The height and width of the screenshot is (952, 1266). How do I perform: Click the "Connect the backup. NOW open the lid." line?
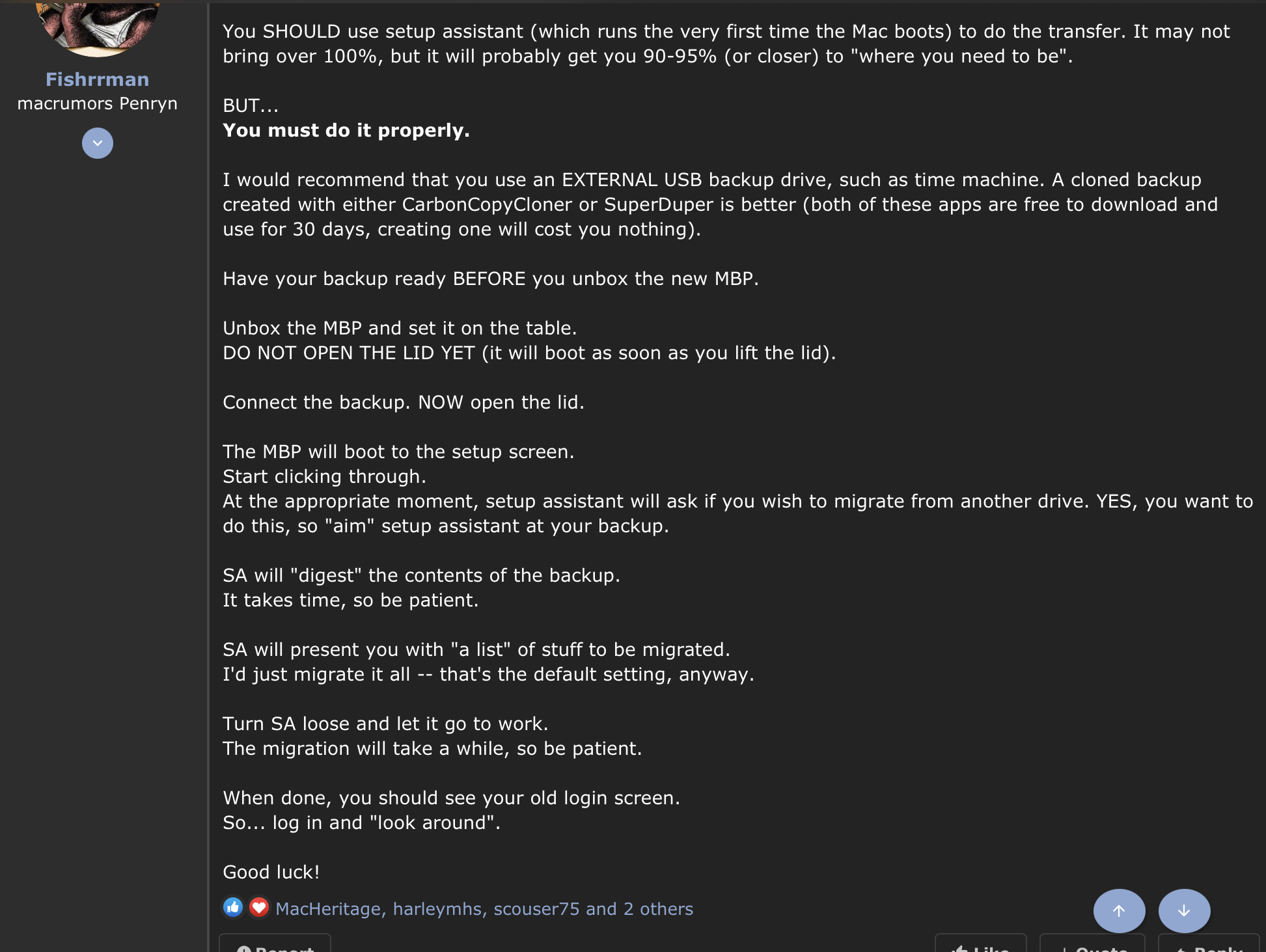click(x=403, y=402)
